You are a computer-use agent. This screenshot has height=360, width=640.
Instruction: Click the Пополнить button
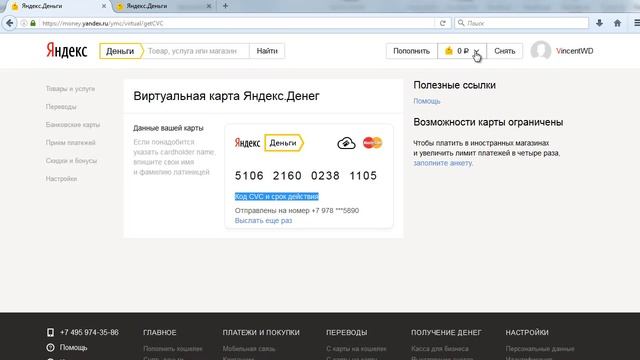411,51
